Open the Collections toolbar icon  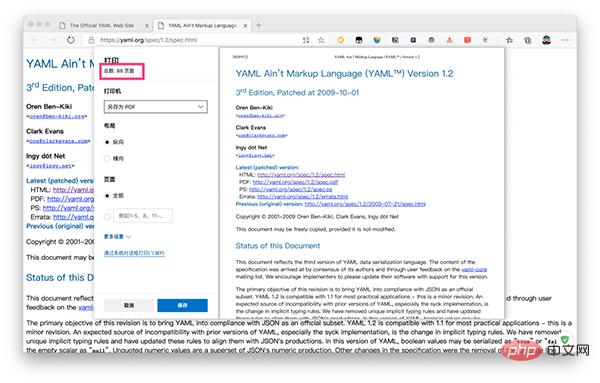coord(528,40)
